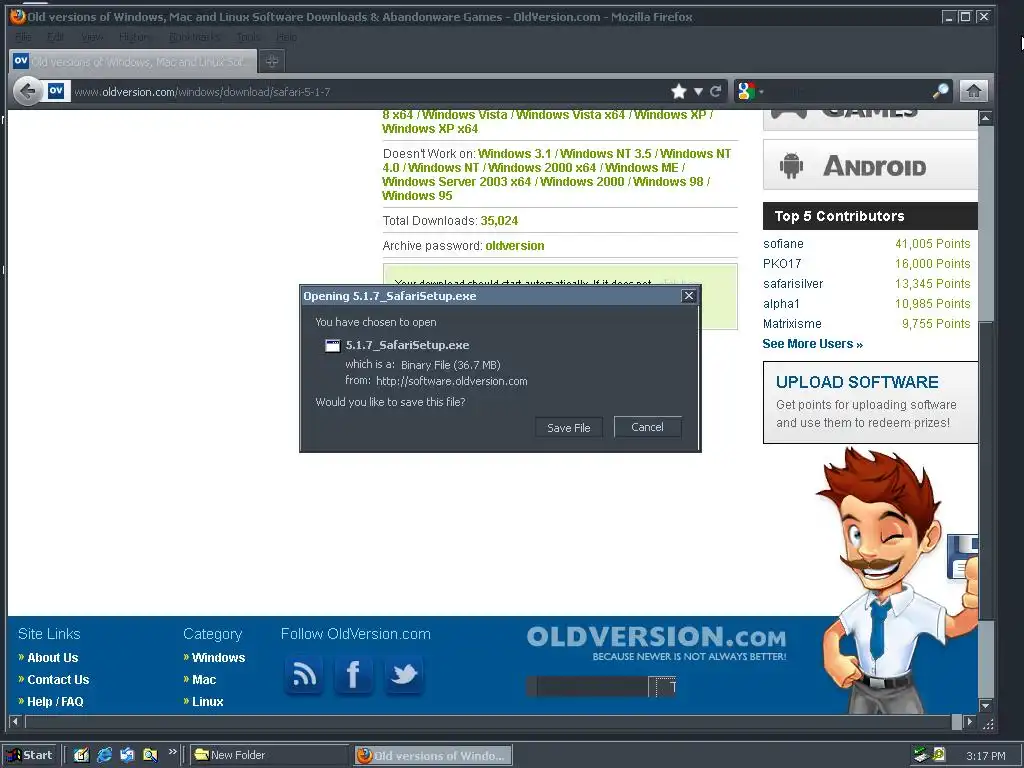
Task: Go back with the Firefox back arrow
Action: [x=27, y=91]
